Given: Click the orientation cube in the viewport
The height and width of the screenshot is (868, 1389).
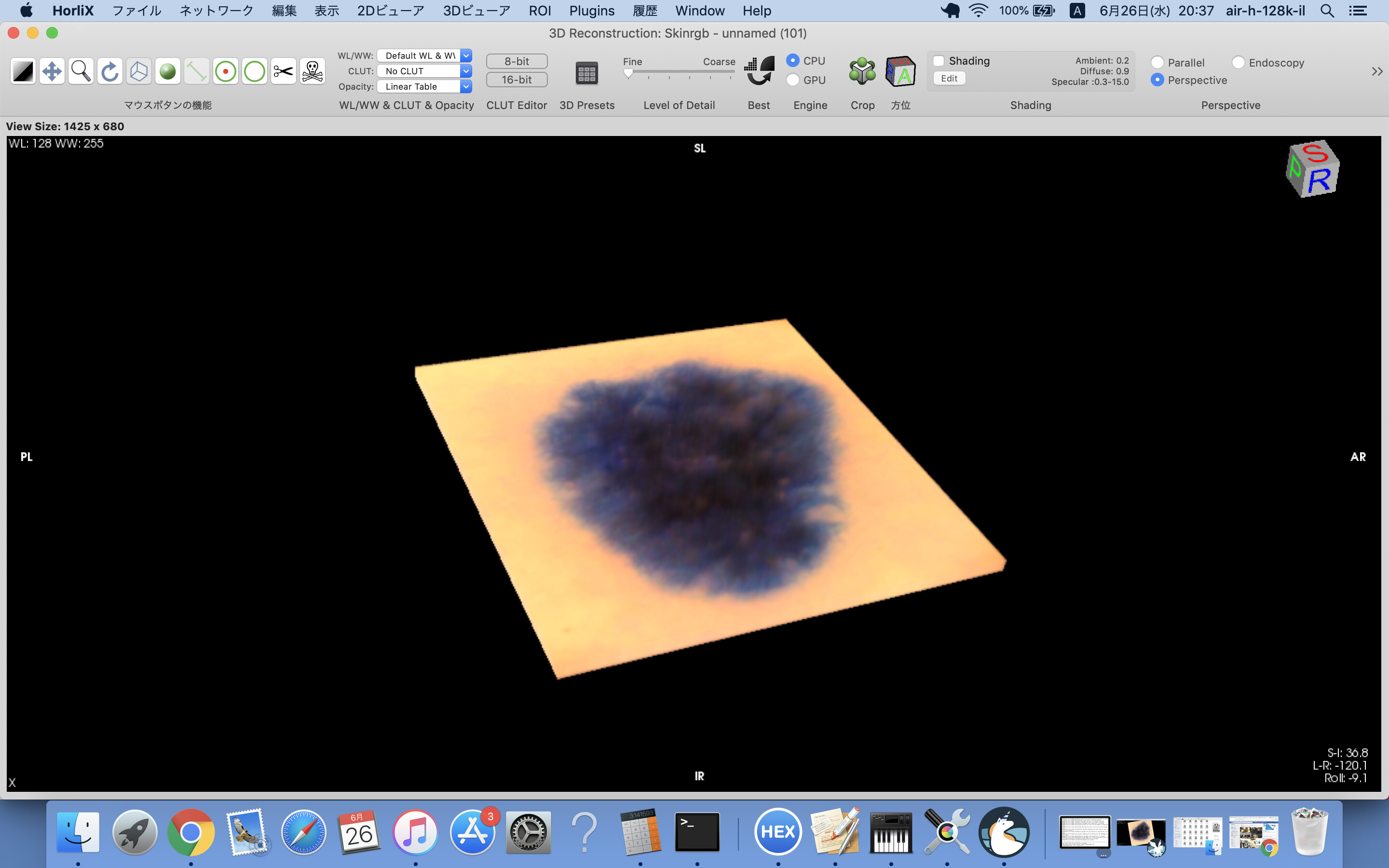Looking at the screenshot, I should pos(1313,169).
